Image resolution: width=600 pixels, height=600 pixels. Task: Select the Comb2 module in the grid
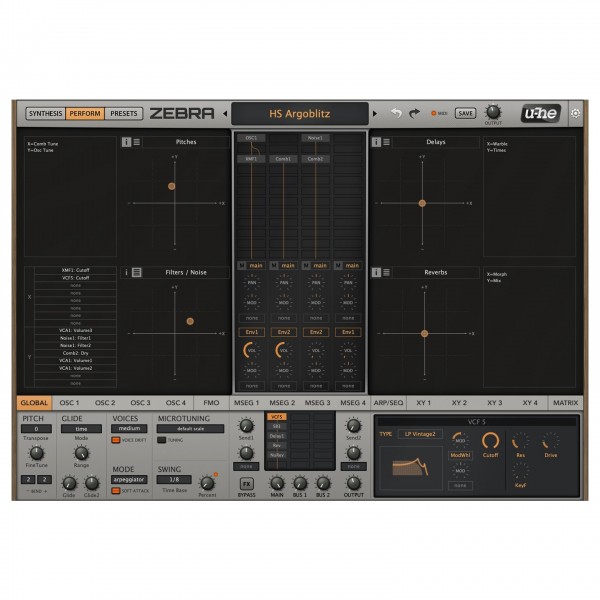click(316, 159)
